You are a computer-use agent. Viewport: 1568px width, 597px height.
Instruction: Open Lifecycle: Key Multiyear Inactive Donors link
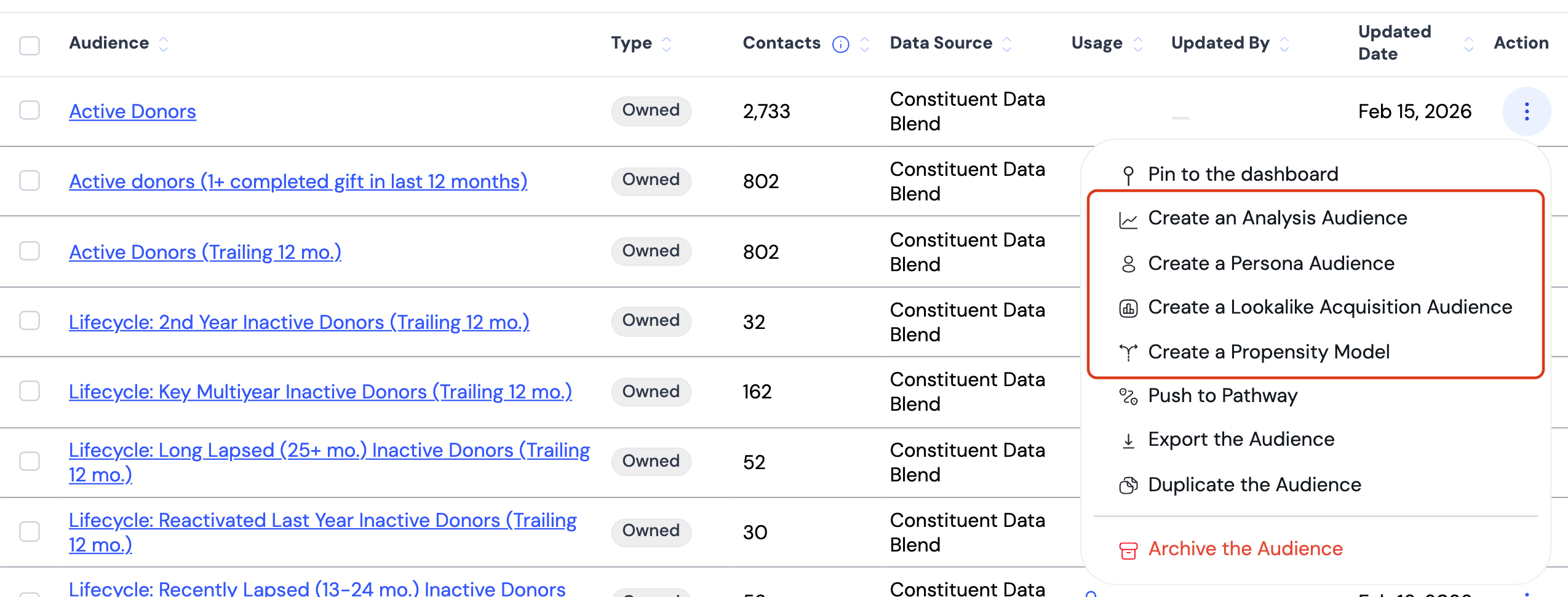pyautogui.click(x=320, y=392)
